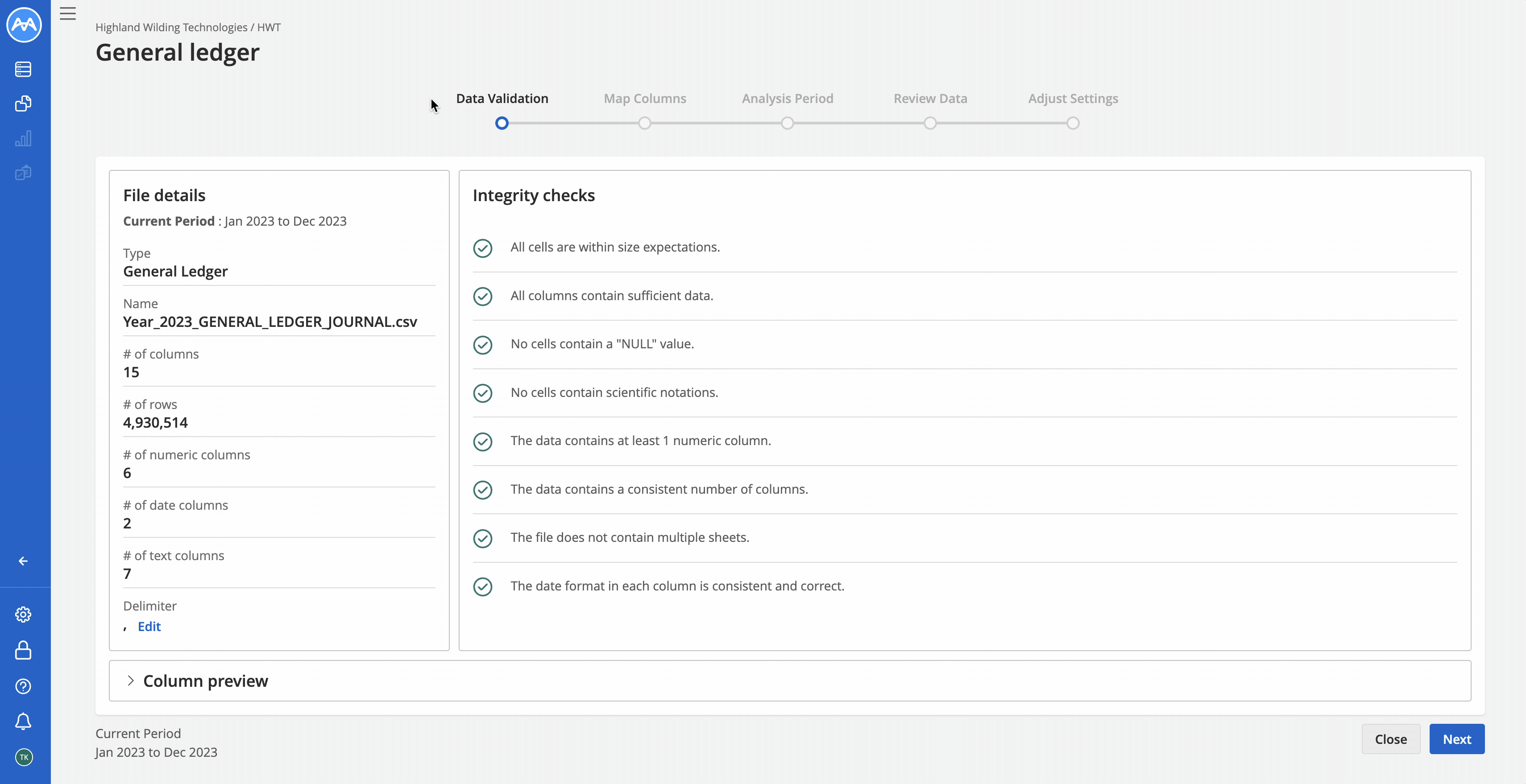Click check icon for NULL value check
The width and height of the screenshot is (1526, 784).
(x=483, y=345)
